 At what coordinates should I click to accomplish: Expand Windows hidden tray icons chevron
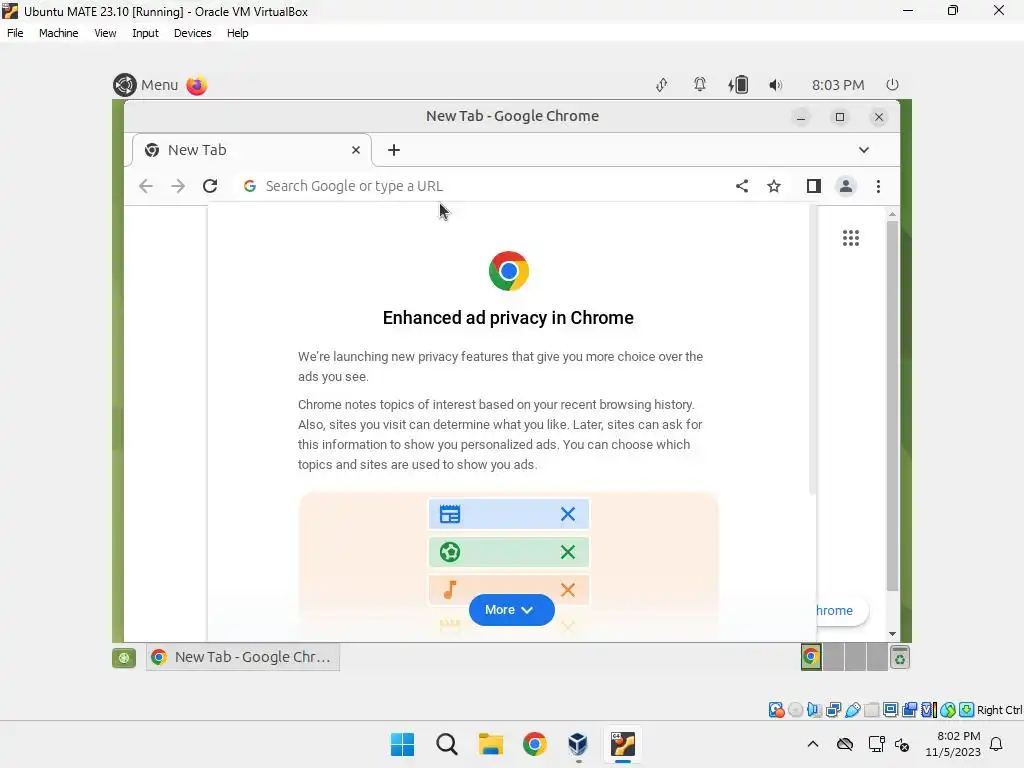click(x=813, y=744)
